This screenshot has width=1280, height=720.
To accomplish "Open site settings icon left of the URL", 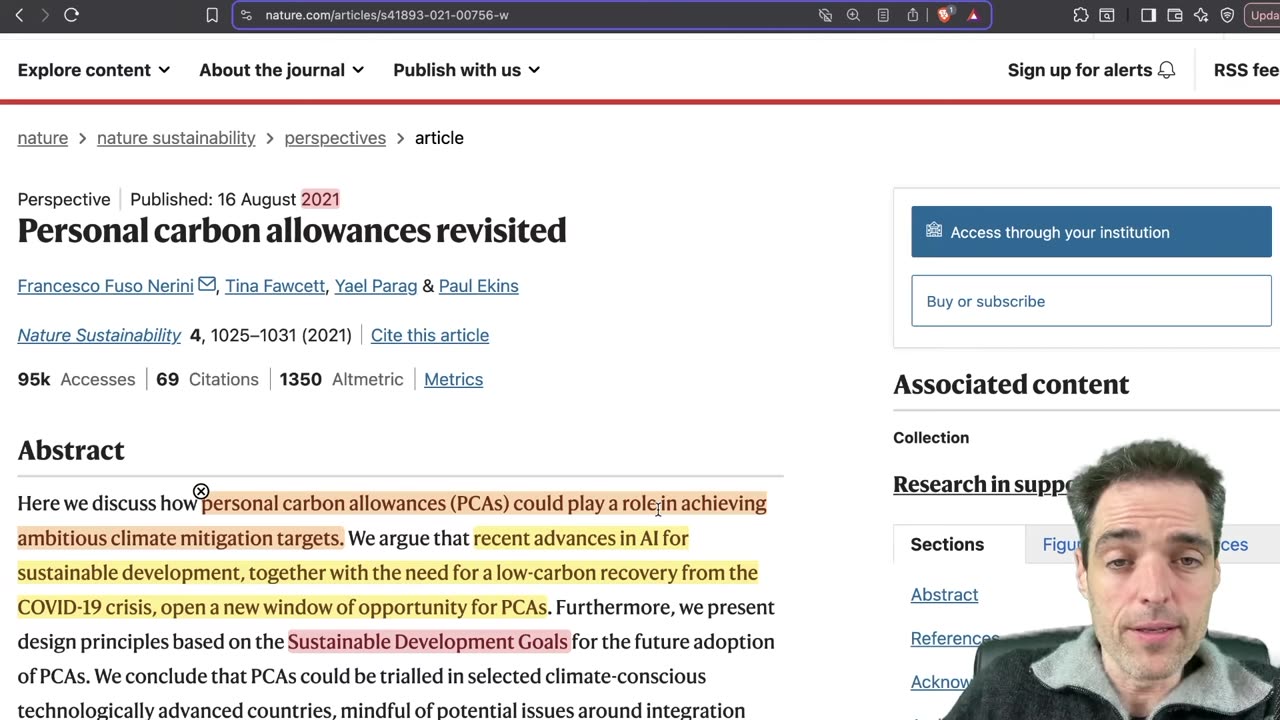I will pyautogui.click(x=247, y=15).
